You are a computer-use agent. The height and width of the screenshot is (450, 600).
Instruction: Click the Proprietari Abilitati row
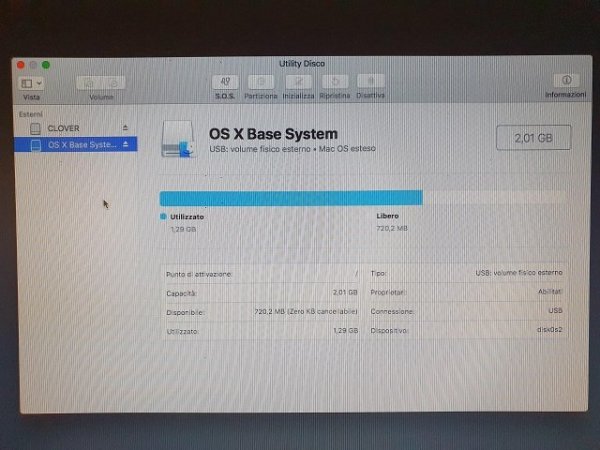466,292
